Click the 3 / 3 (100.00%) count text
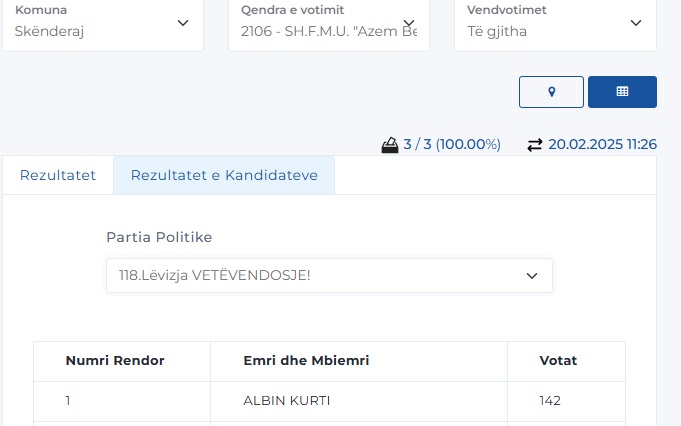 (451, 145)
